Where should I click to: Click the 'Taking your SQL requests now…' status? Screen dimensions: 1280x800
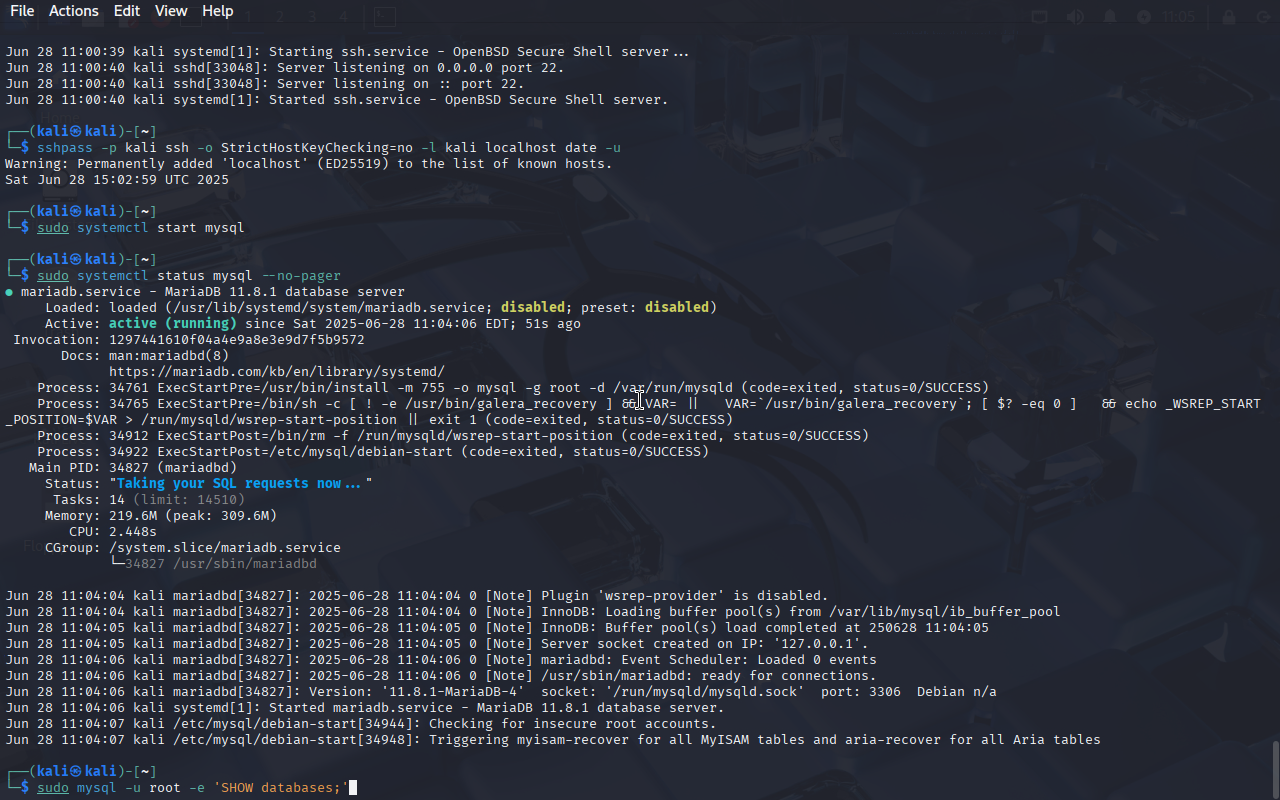[x=241, y=484]
